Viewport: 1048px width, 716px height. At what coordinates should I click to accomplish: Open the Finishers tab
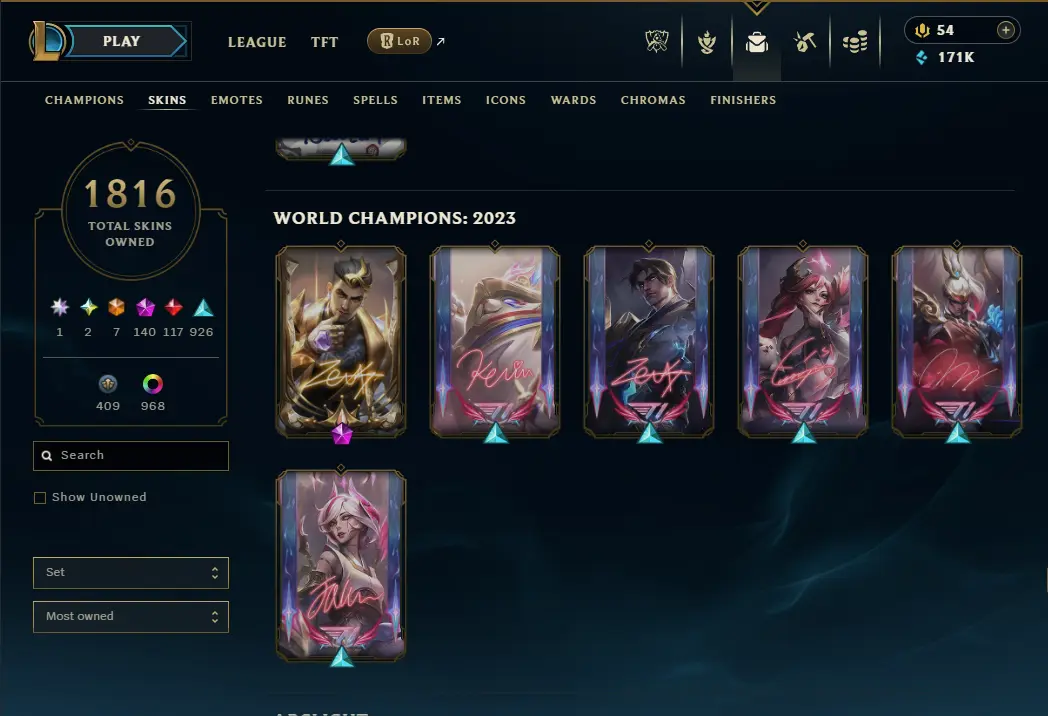[743, 100]
